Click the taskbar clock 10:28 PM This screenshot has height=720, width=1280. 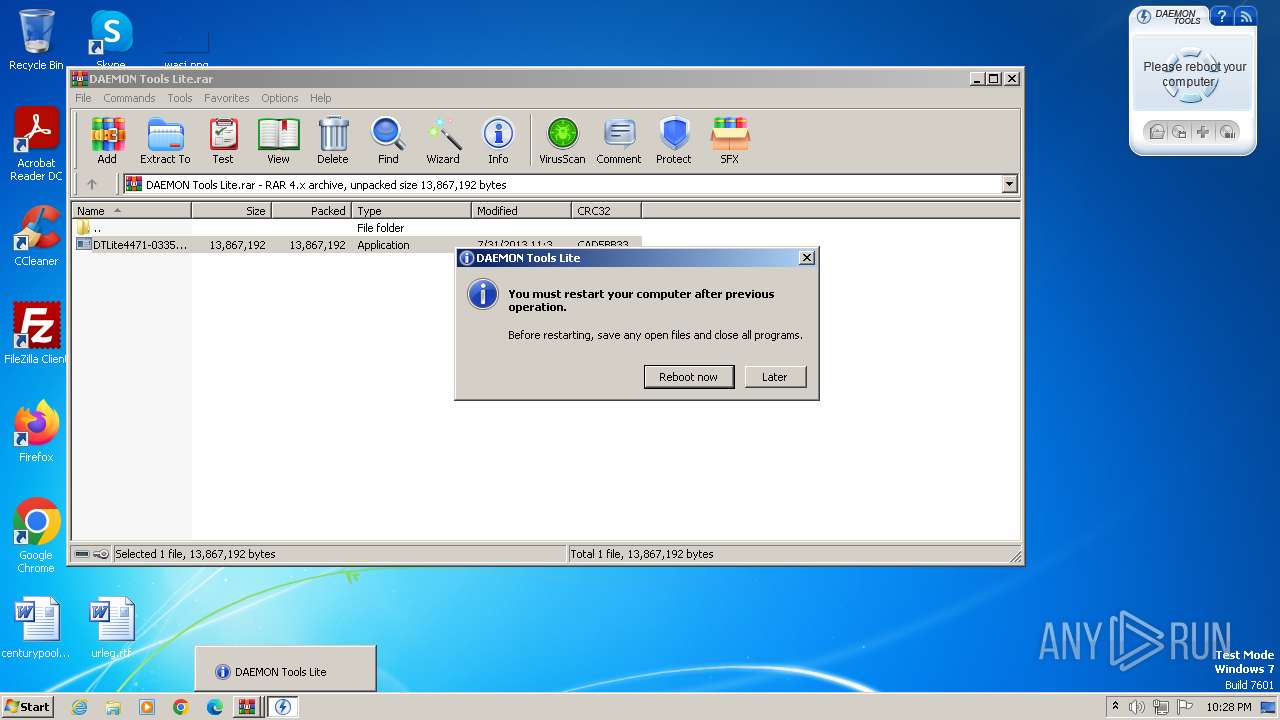1229,707
